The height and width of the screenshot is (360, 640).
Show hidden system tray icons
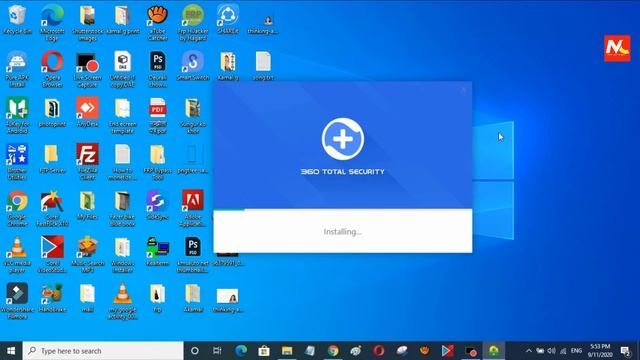point(529,351)
